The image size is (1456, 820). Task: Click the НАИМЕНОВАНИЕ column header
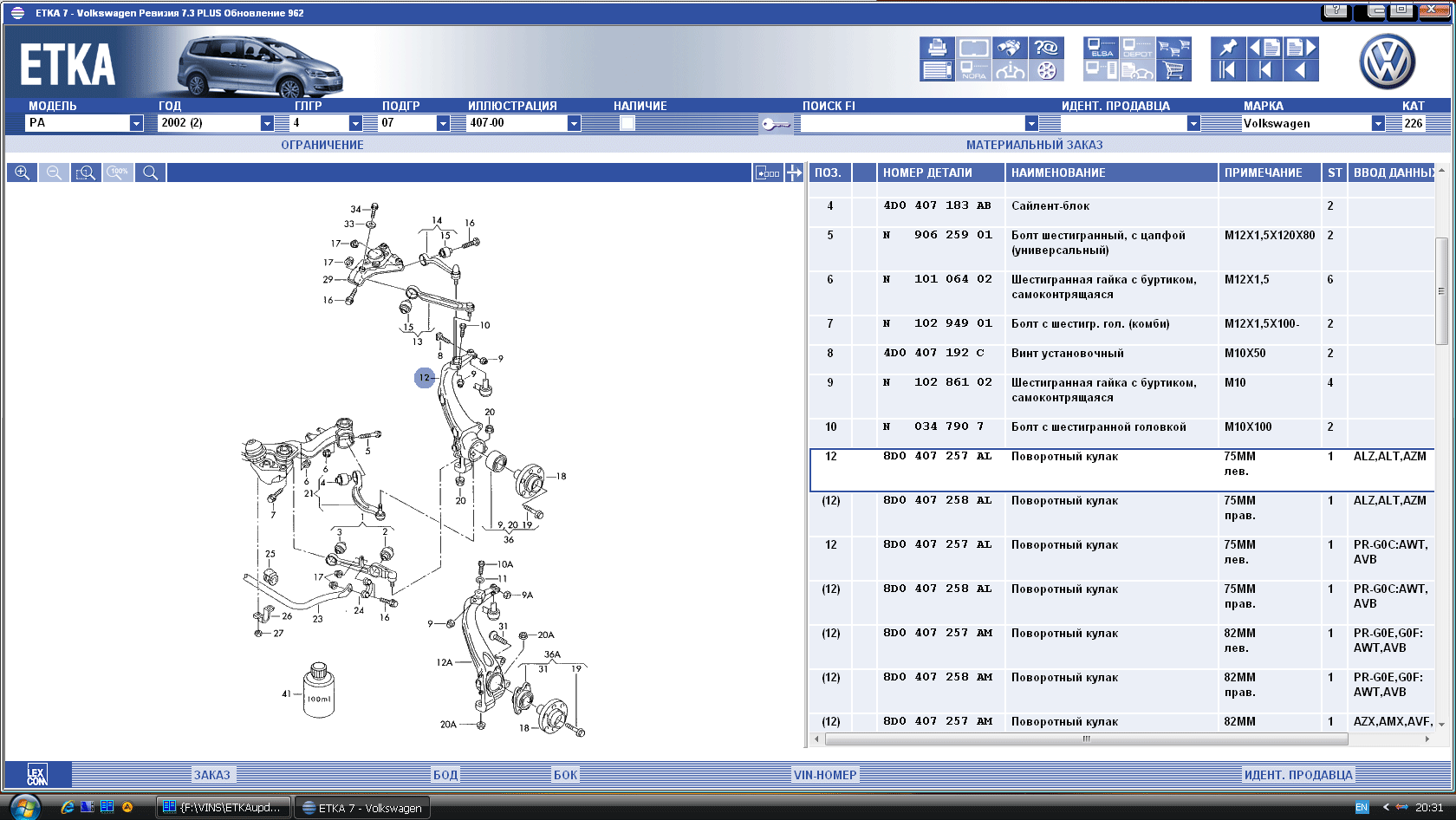[x=1111, y=172]
